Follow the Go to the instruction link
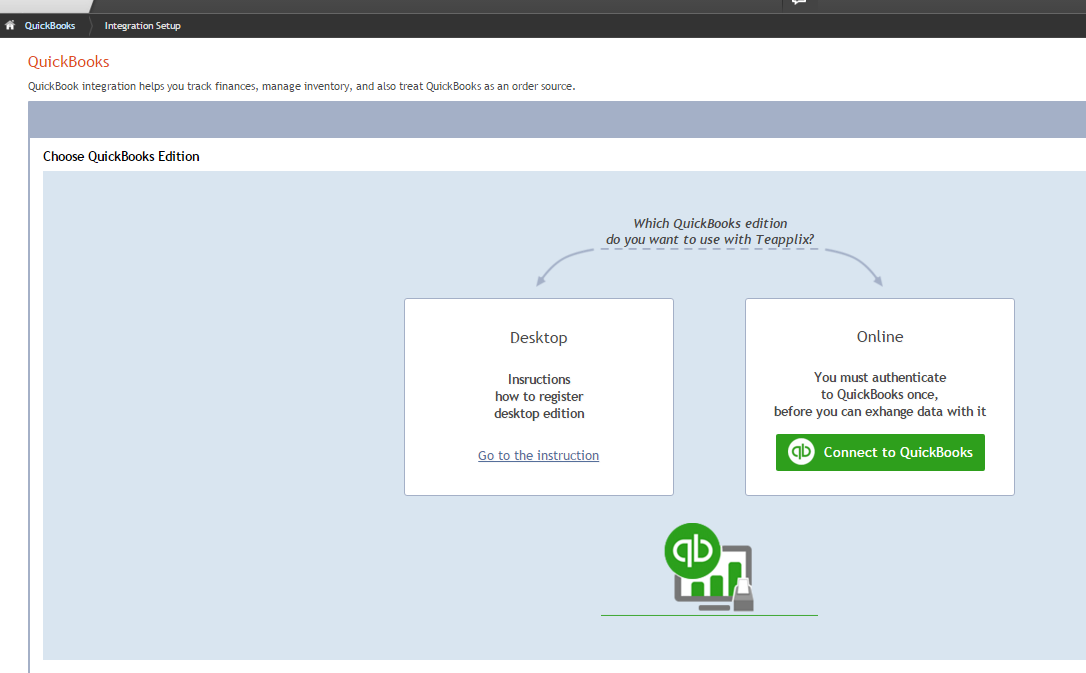Image resolution: width=1086 pixels, height=673 pixels. pyautogui.click(x=538, y=456)
